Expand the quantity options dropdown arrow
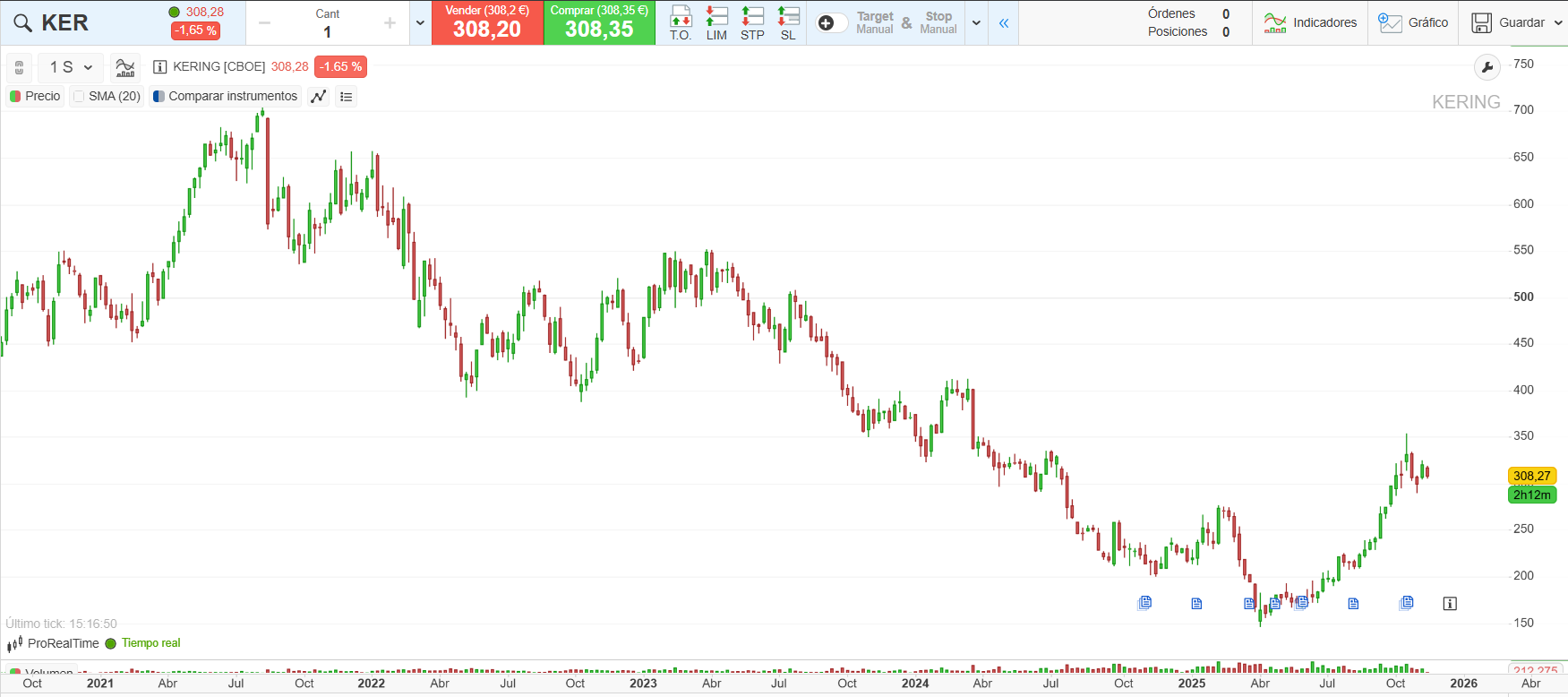 [x=420, y=23]
